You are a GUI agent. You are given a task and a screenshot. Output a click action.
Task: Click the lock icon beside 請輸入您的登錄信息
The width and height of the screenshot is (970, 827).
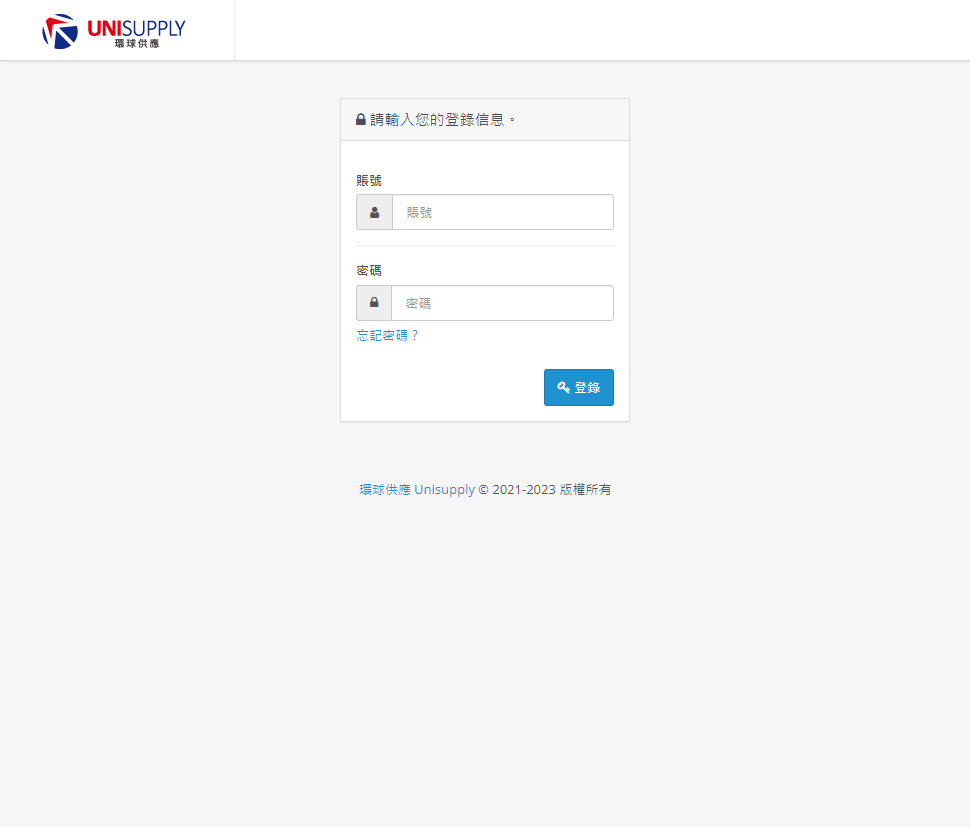coord(361,119)
